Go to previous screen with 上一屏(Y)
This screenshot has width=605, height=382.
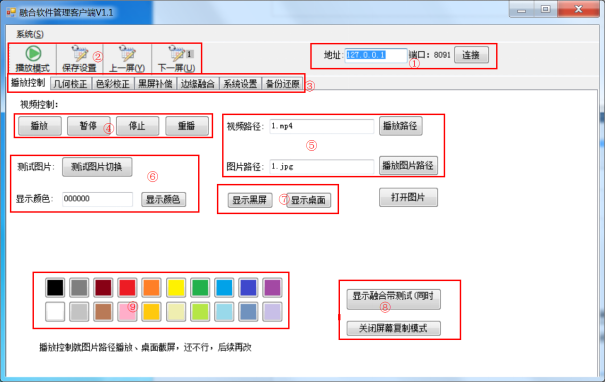(x=127, y=59)
